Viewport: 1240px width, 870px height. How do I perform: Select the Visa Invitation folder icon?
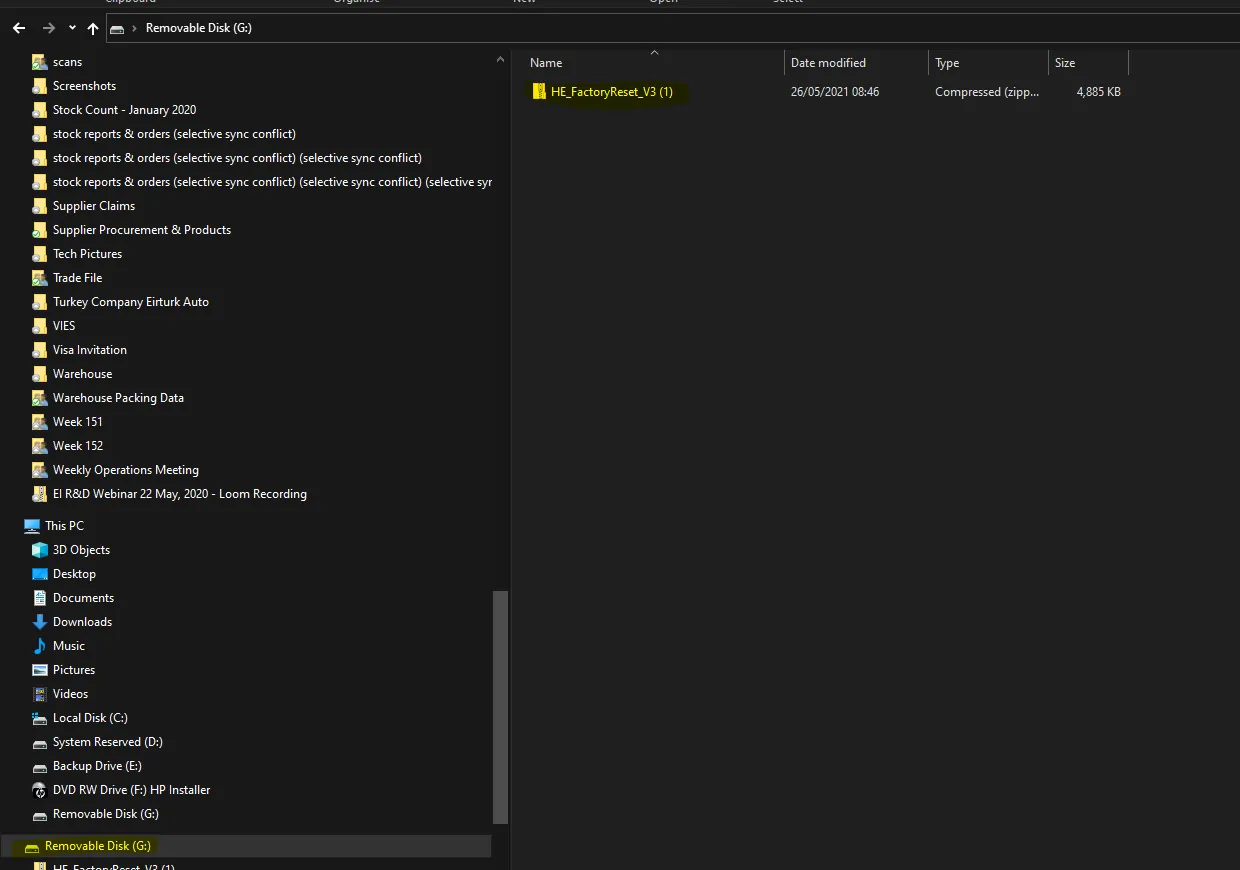click(x=39, y=350)
